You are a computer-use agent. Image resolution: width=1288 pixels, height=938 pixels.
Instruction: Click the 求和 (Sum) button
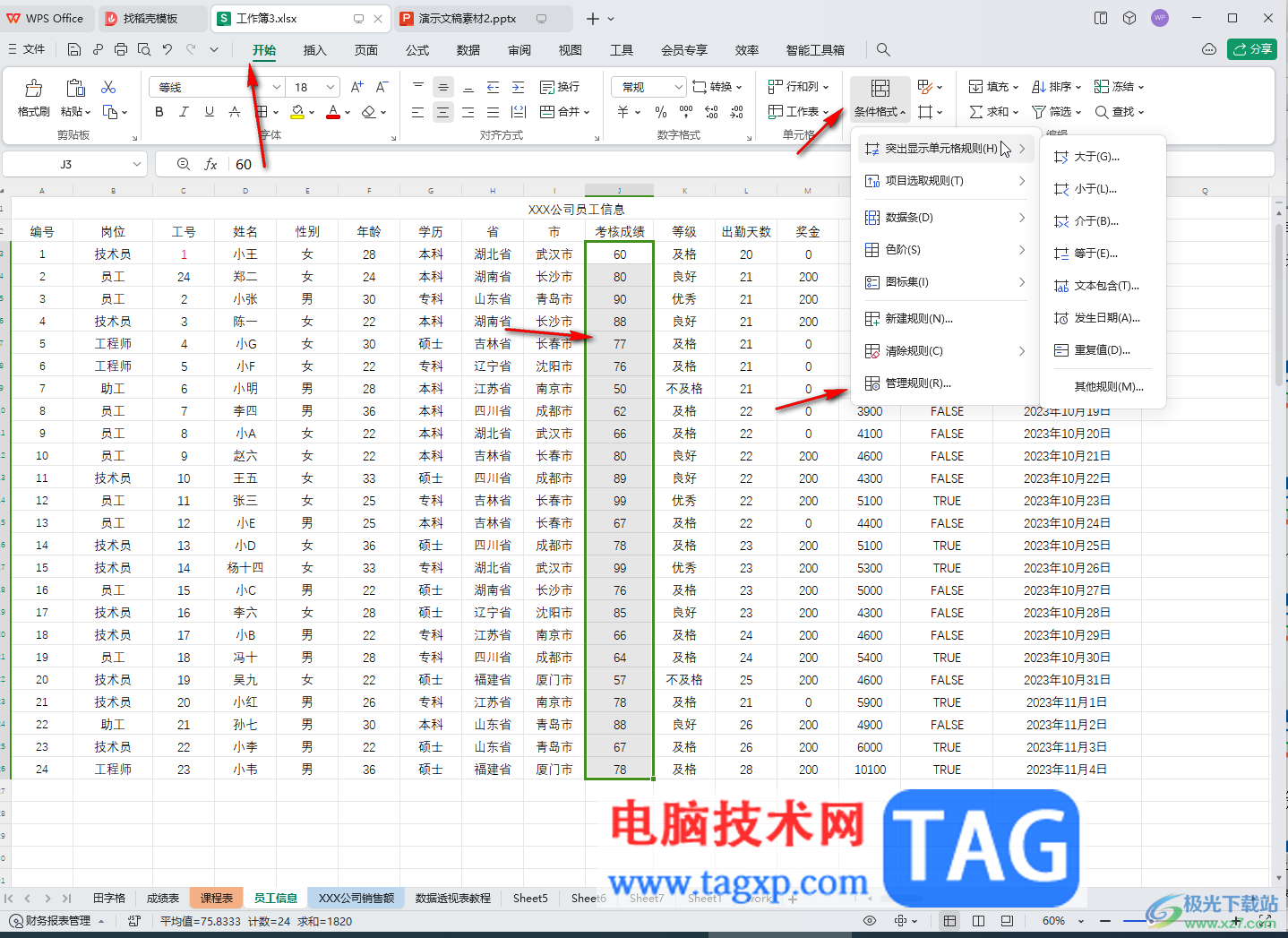point(994,112)
